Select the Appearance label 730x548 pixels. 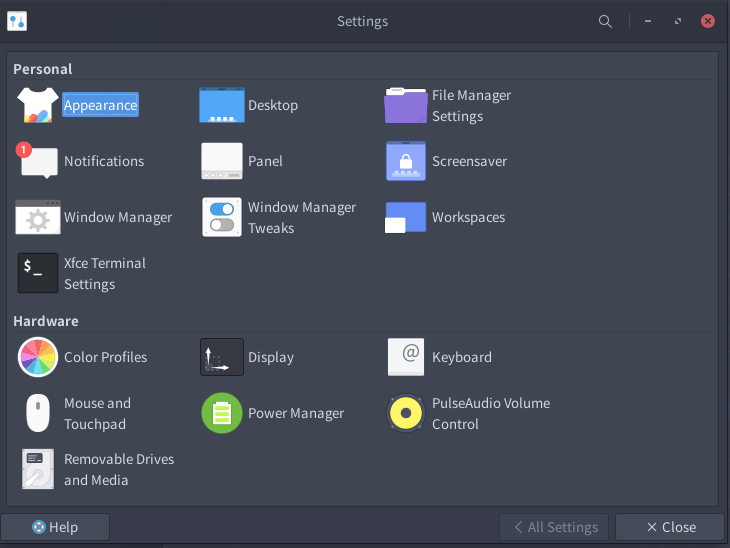[101, 105]
